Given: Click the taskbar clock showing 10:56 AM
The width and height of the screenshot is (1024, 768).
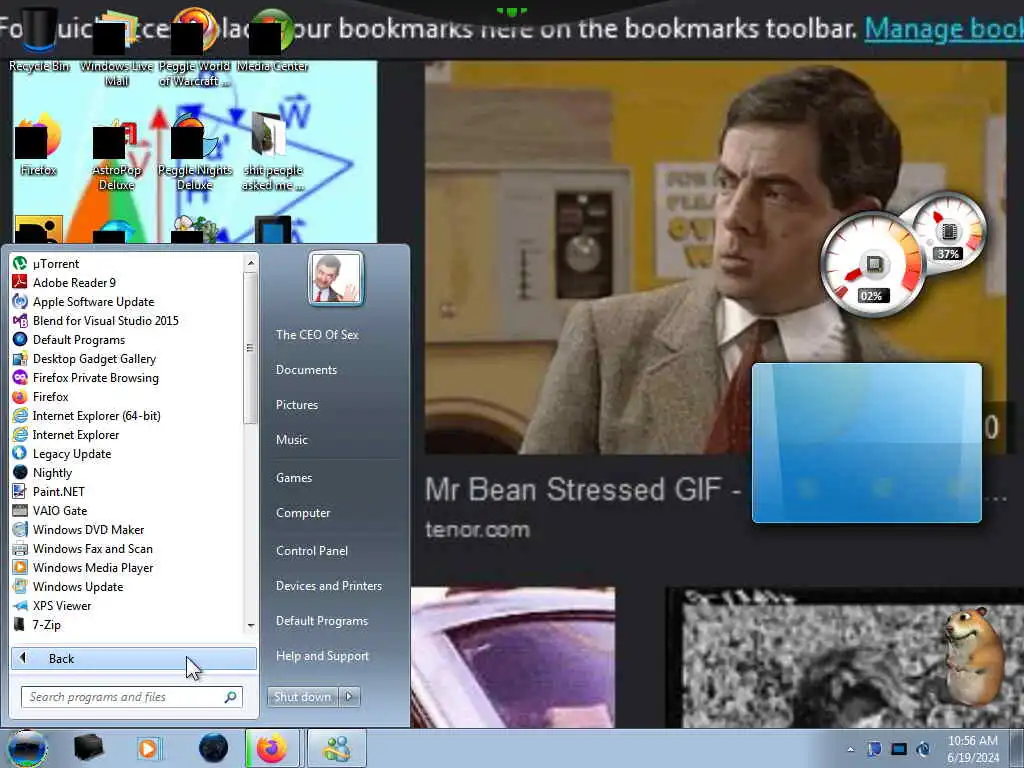Looking at the screenshot, I should tap(972, 748).
